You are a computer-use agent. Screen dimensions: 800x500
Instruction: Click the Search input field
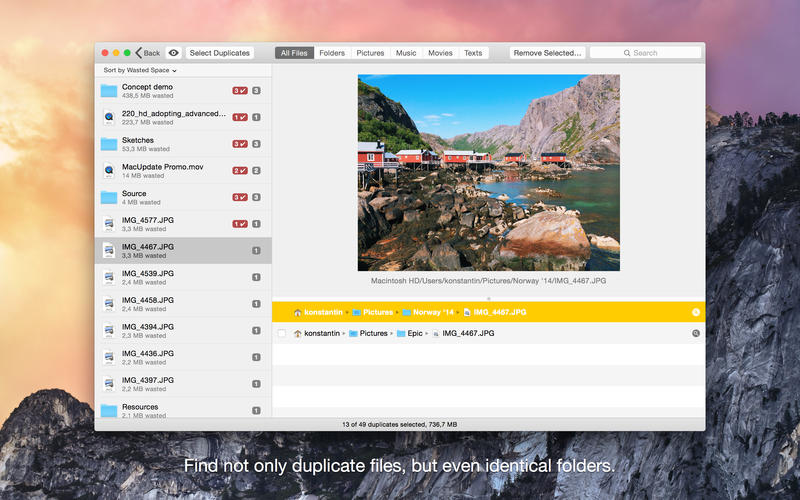point(645,53)
